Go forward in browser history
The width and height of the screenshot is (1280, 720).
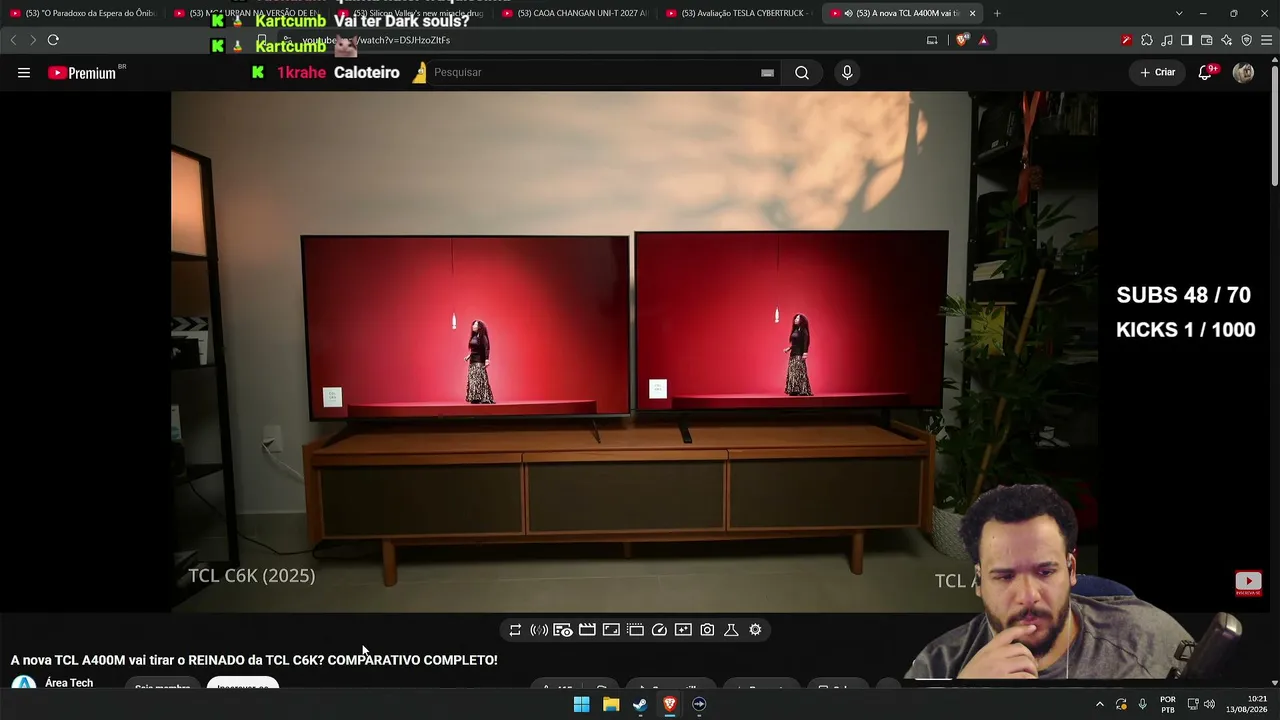tap(33, 40)
